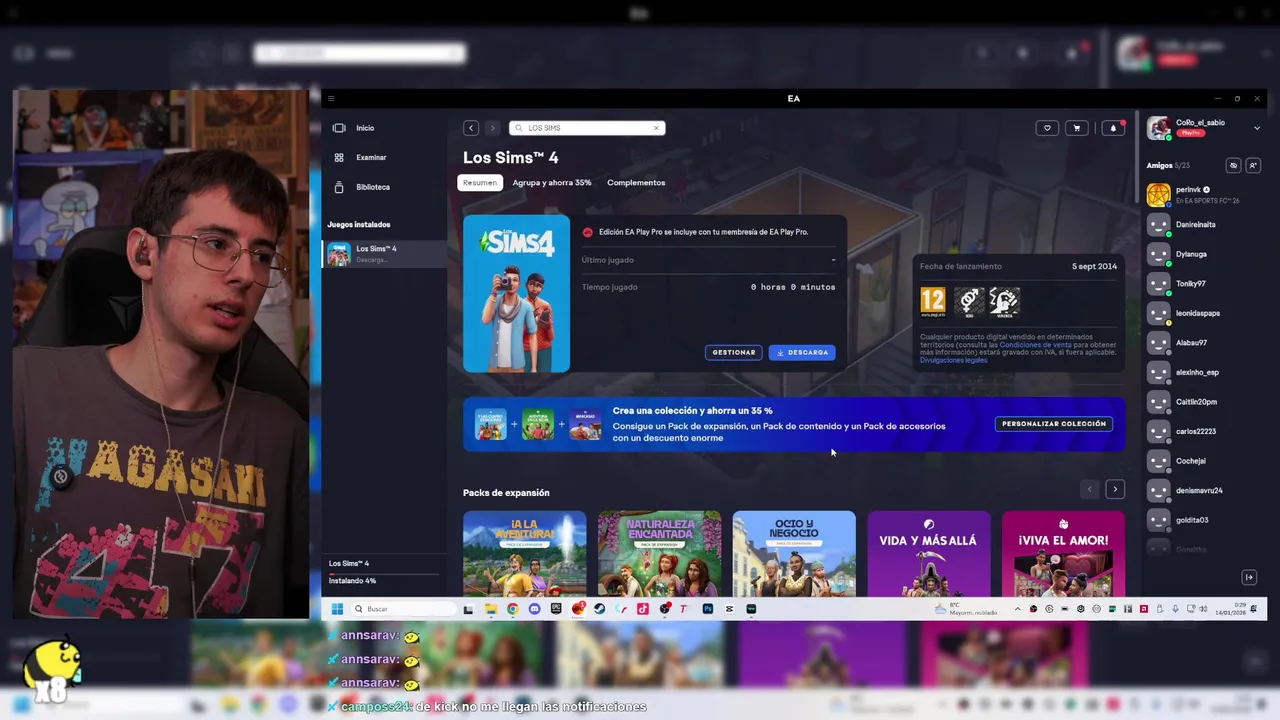Select friend perinvk in friends list
The width and height of the screenshot is (1280, 720).
(x=1202, y=195)
